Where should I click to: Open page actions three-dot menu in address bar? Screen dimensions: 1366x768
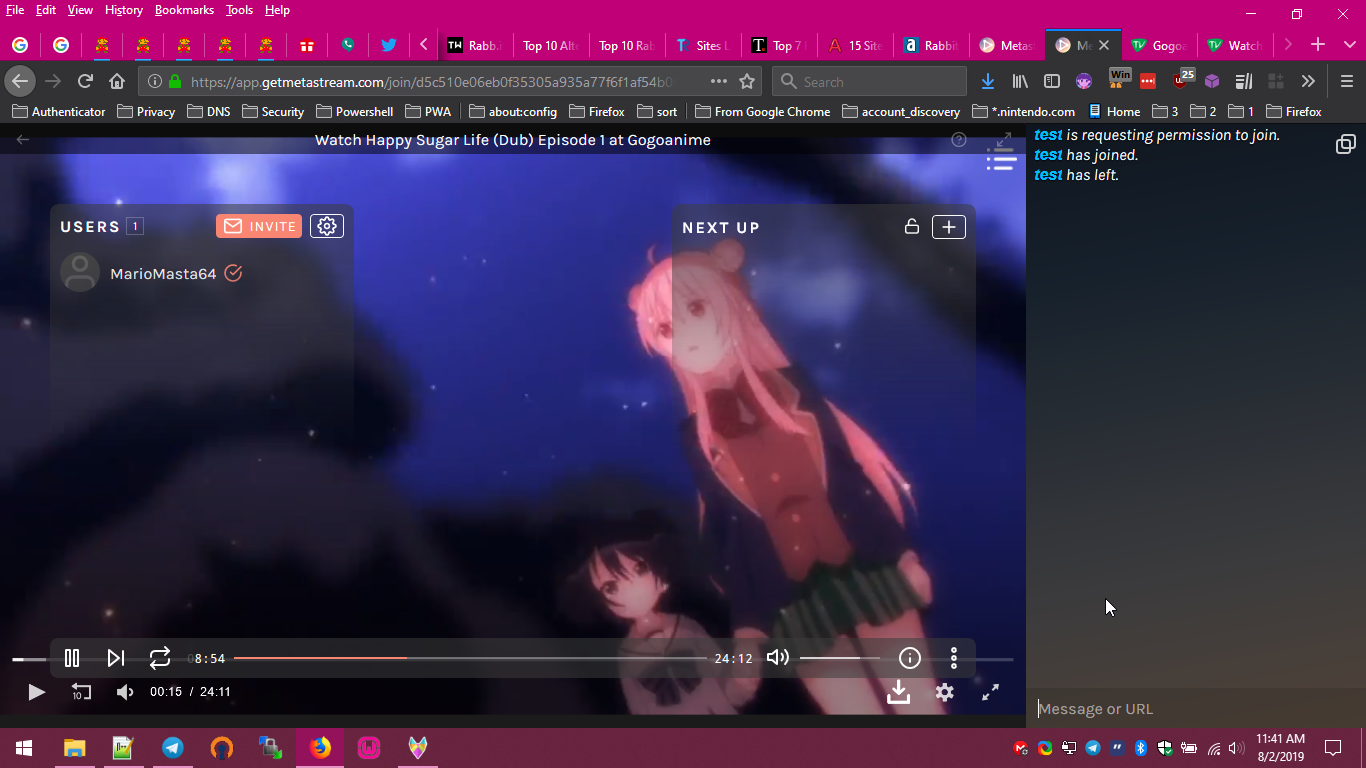[x=719, y=81]
